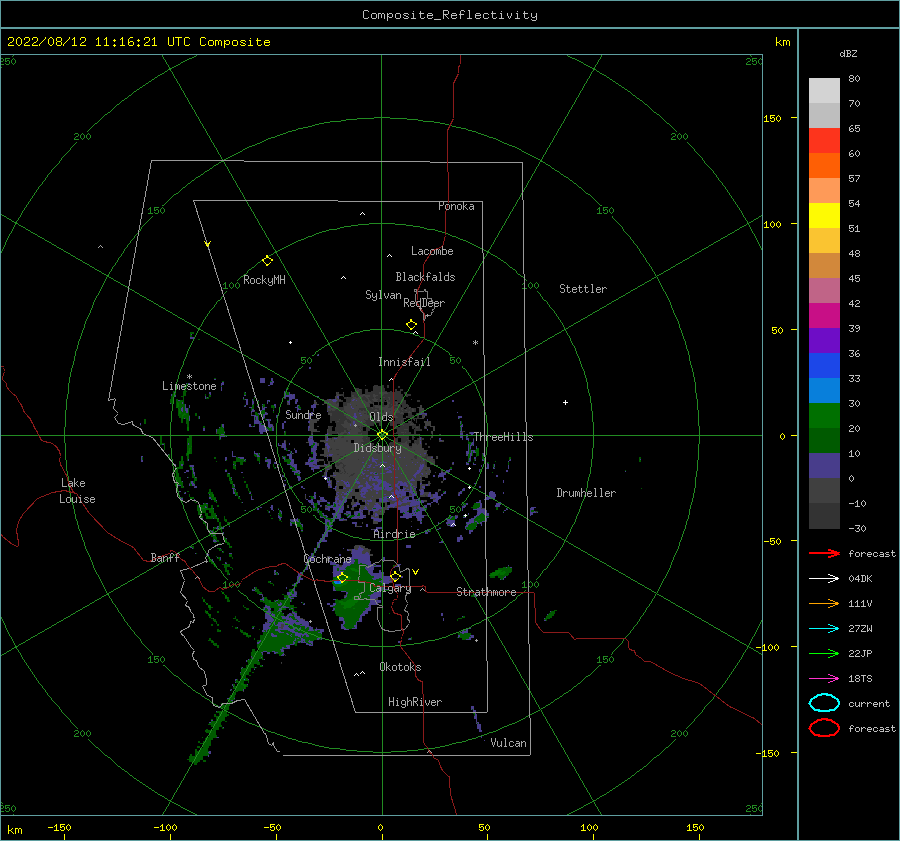The height and width of the screenshot is (841, 900).
Task: Click the Stettler label
Action: tap(583, 289)
